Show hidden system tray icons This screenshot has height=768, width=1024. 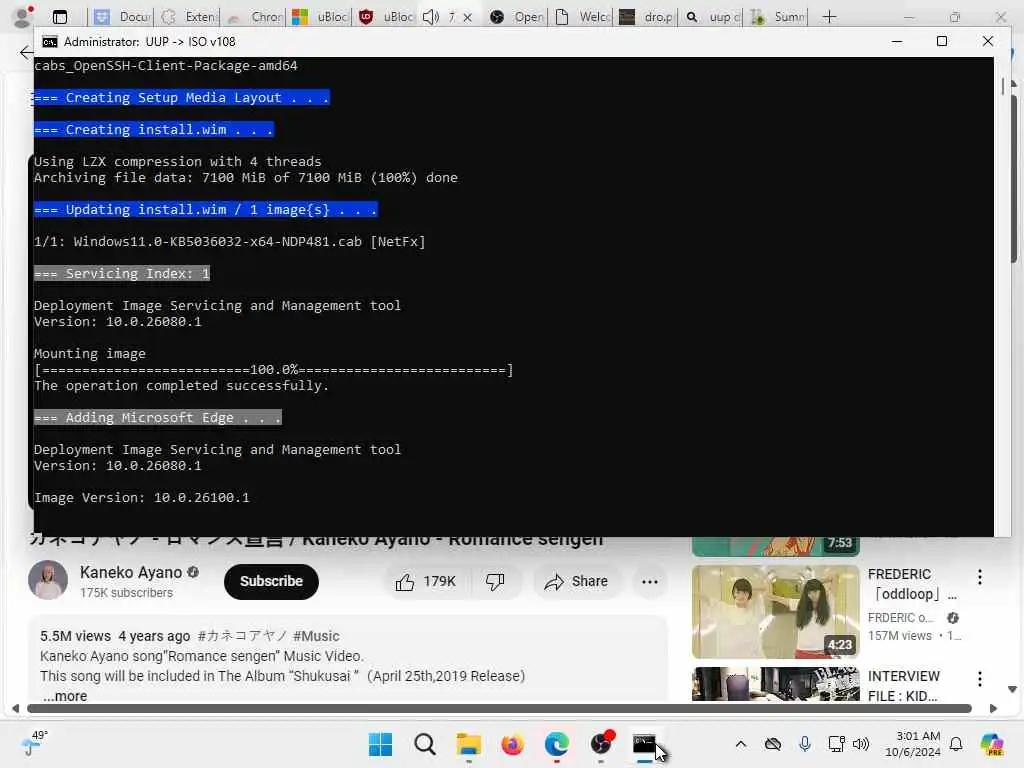tap(741, 744)
